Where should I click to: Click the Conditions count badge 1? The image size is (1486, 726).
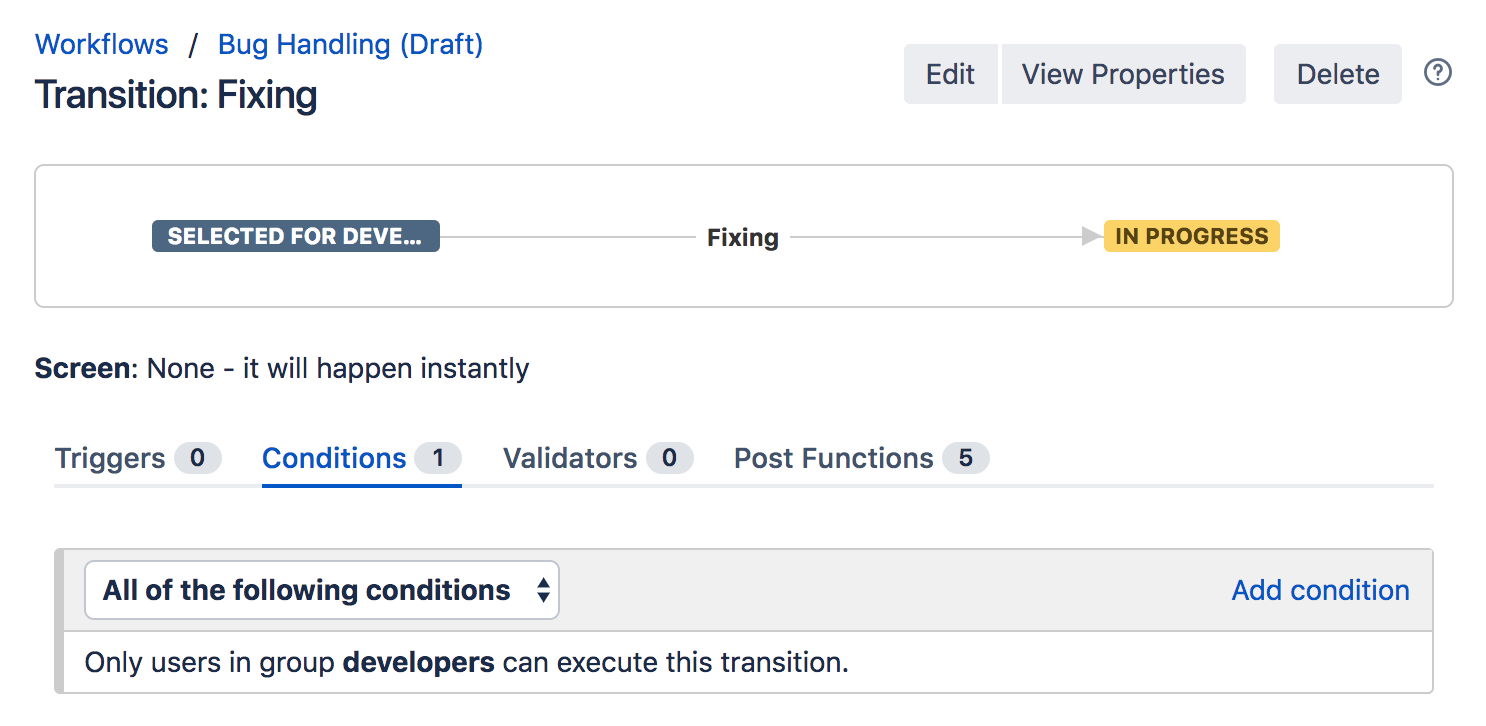coord(437,458)
